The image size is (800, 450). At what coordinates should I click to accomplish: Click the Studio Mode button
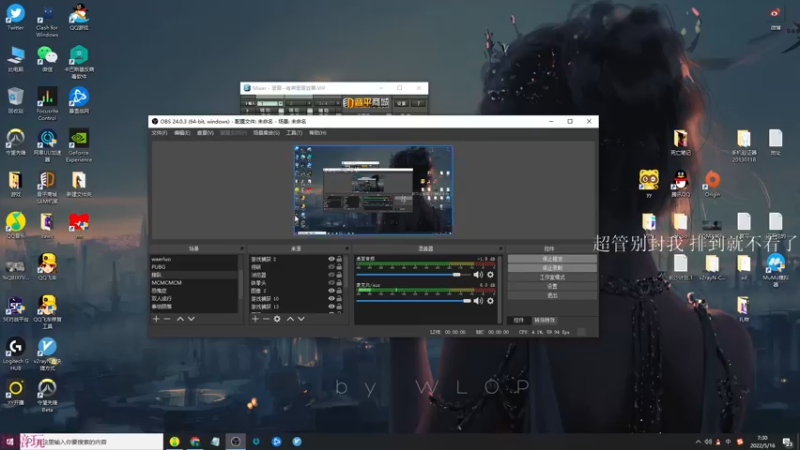[x=552, y=277]
